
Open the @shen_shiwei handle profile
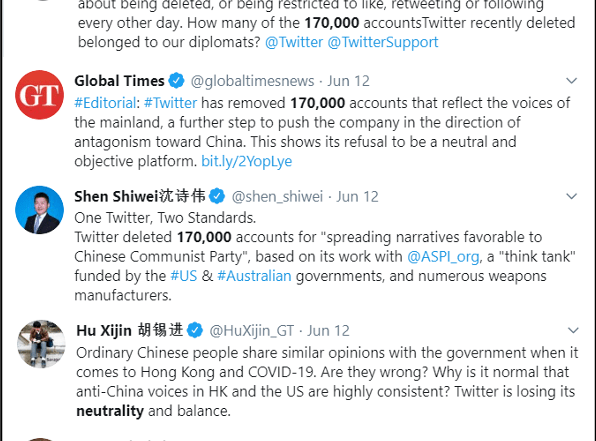tap(277, 197)
